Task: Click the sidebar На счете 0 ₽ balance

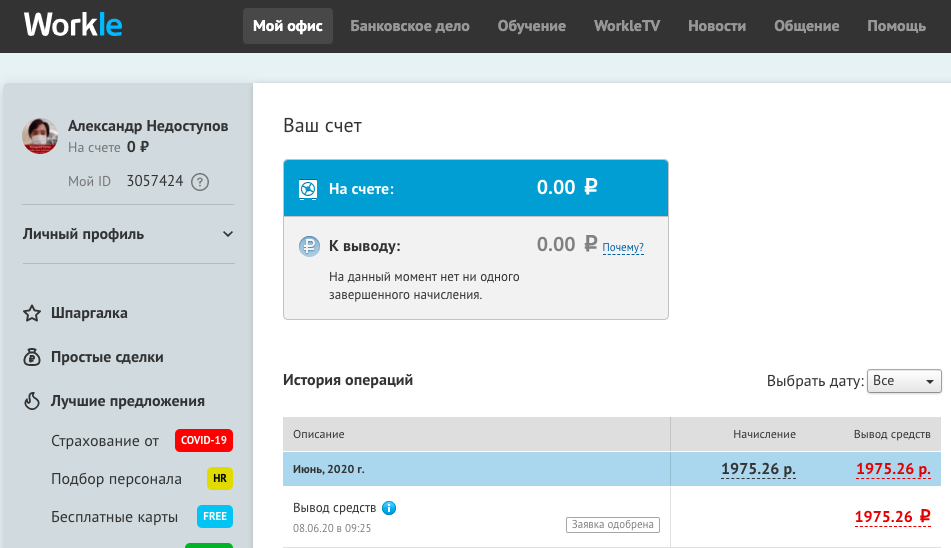Action: 108,147
